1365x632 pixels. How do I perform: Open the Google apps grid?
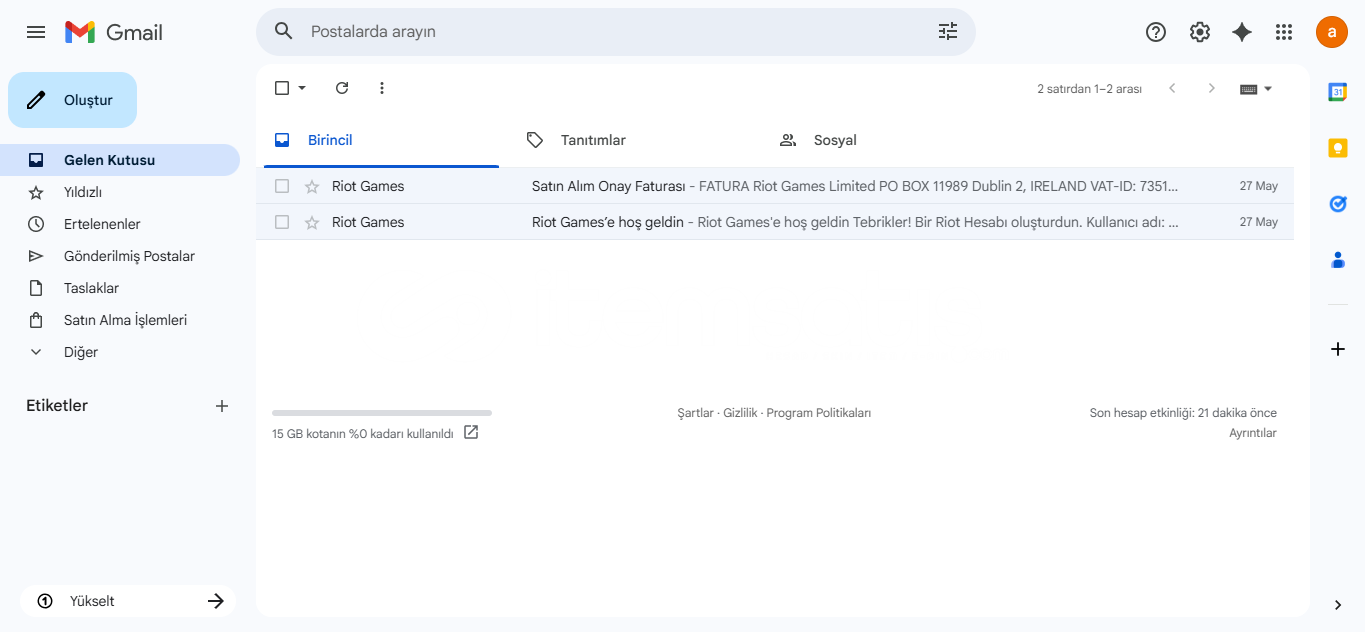tap(1284, 32)
